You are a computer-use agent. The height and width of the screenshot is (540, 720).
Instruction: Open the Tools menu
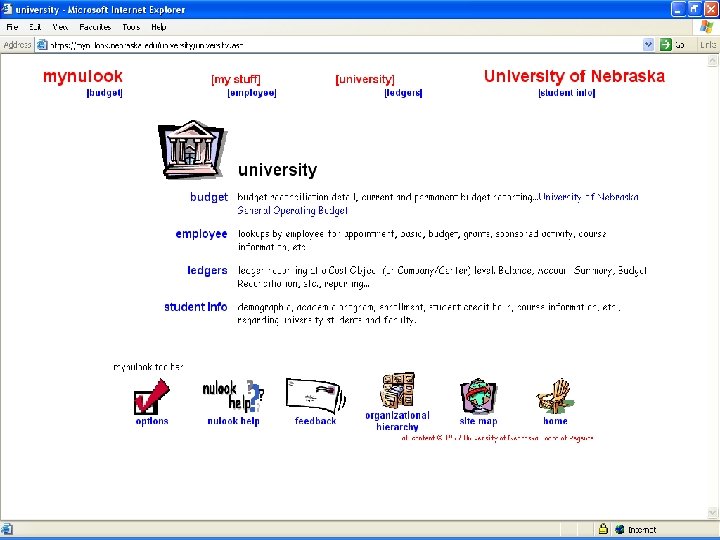[x=131, y=27]
